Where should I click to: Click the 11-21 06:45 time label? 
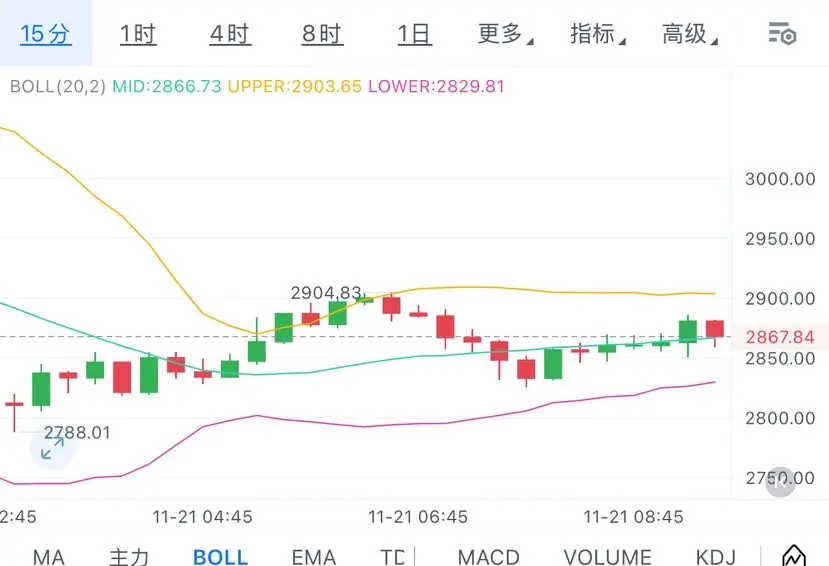[418, 516]
